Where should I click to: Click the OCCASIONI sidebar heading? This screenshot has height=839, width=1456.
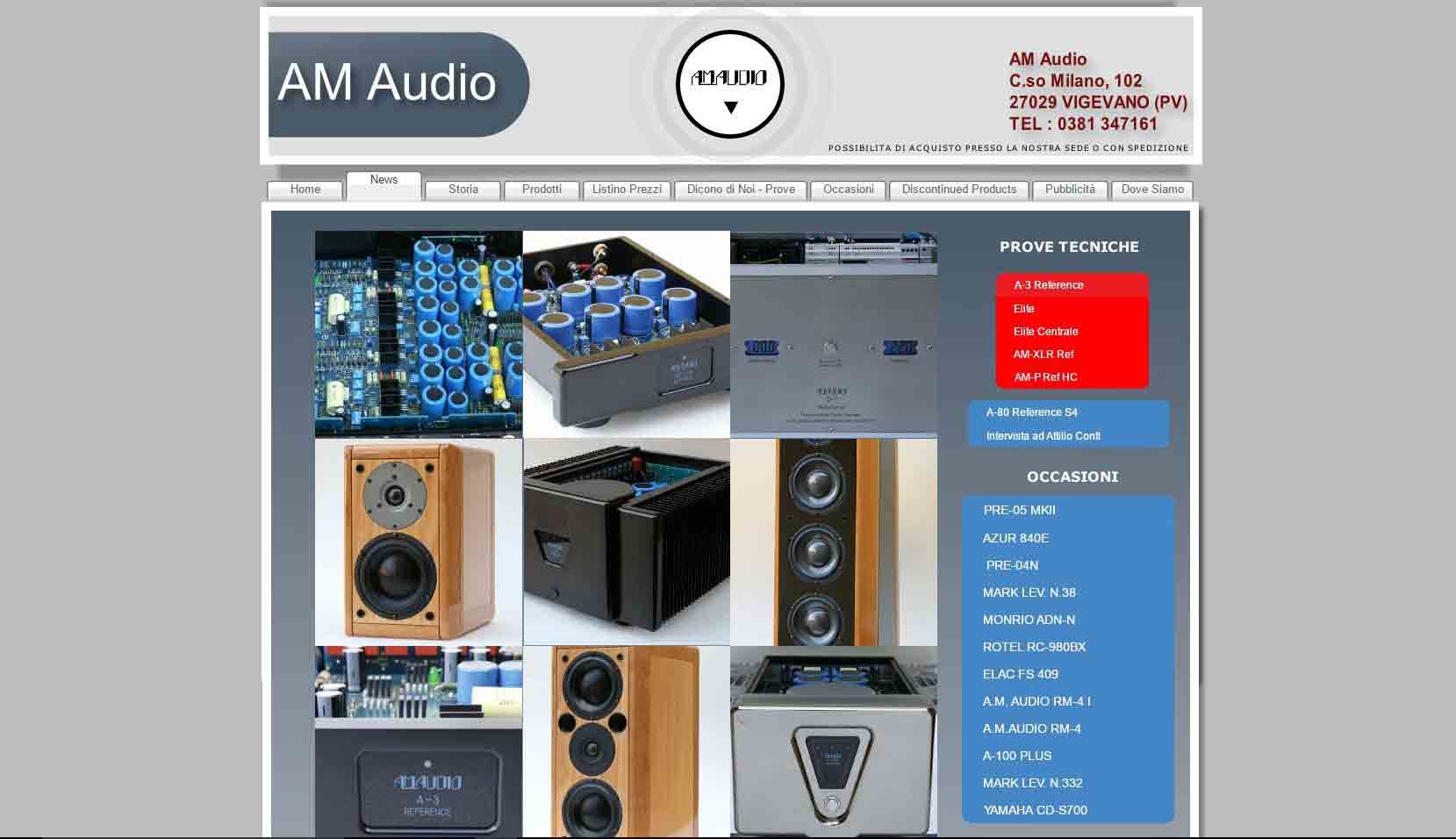pos(1072,477)
